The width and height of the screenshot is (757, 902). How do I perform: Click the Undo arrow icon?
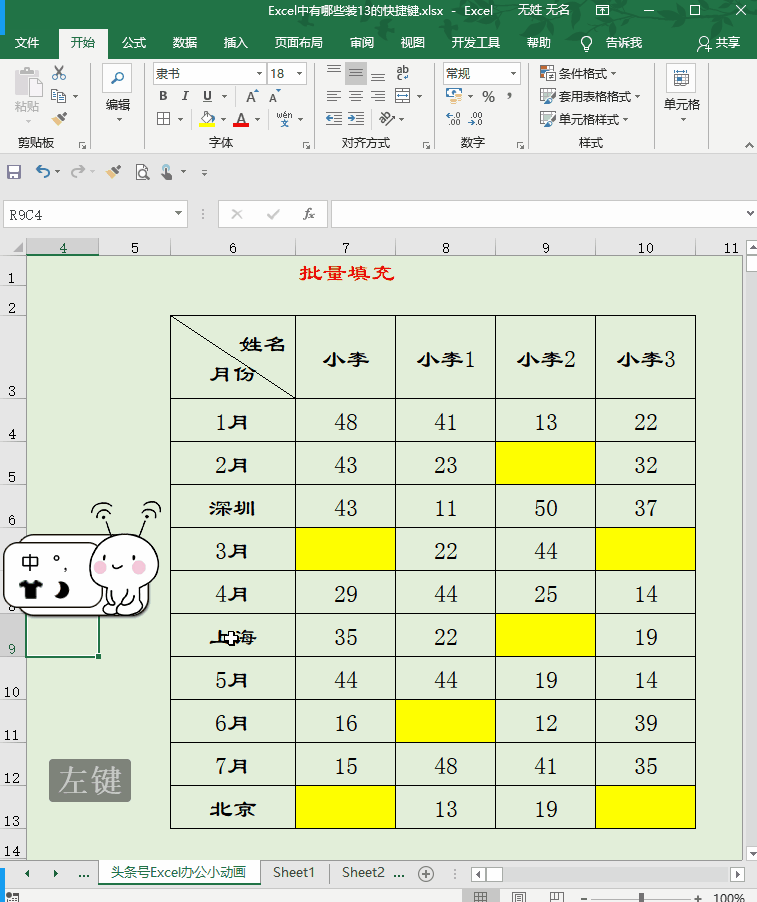43,171
